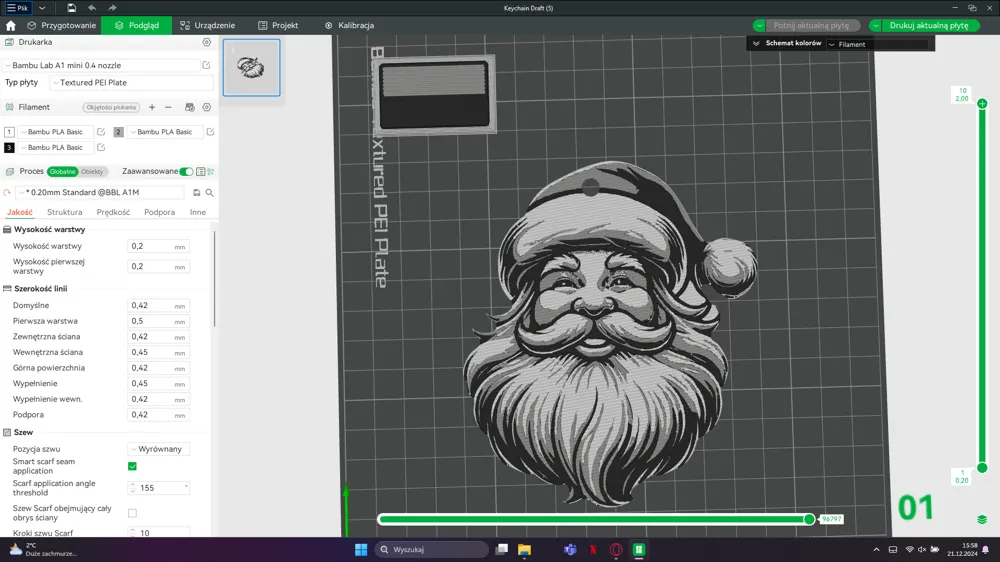Viewport: 1000px width, 562px height.
Task: Open filament 3 Bambu PLA Basic dropdown
Action: point(55,147)
